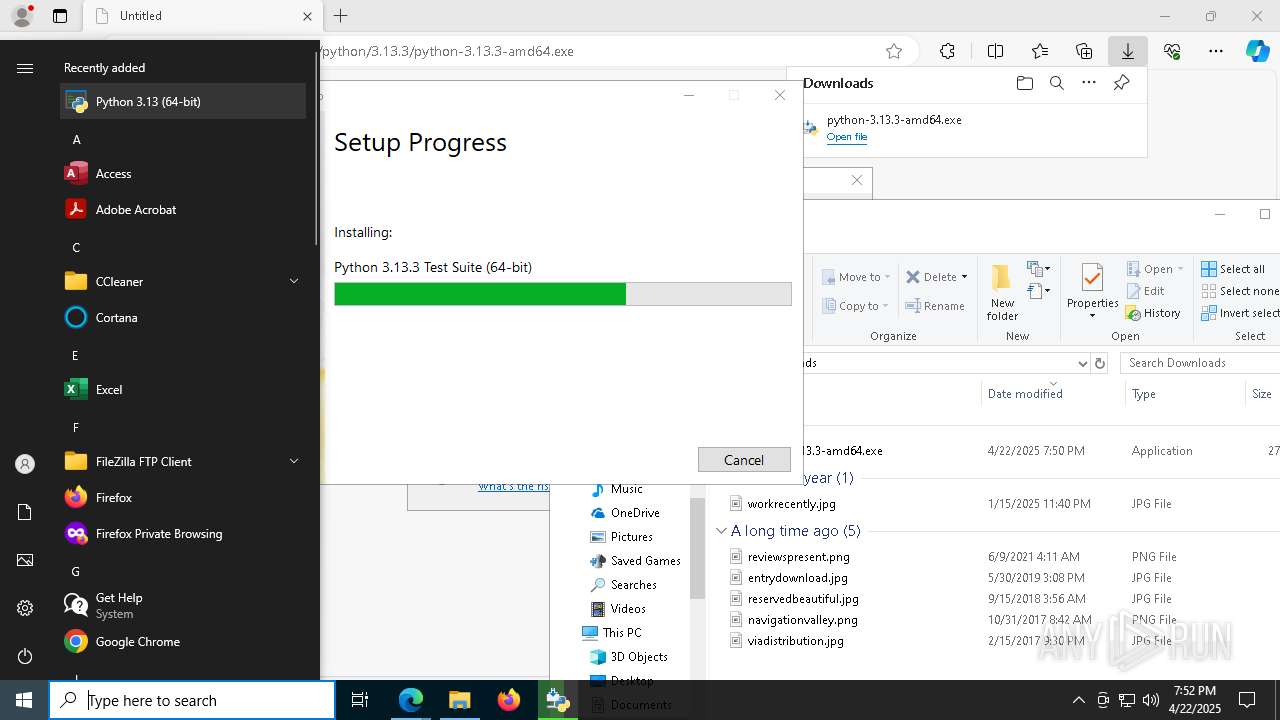Open the Edge Favorites list
Viewport: 1280px width, 720px height.
point(1040,51)
